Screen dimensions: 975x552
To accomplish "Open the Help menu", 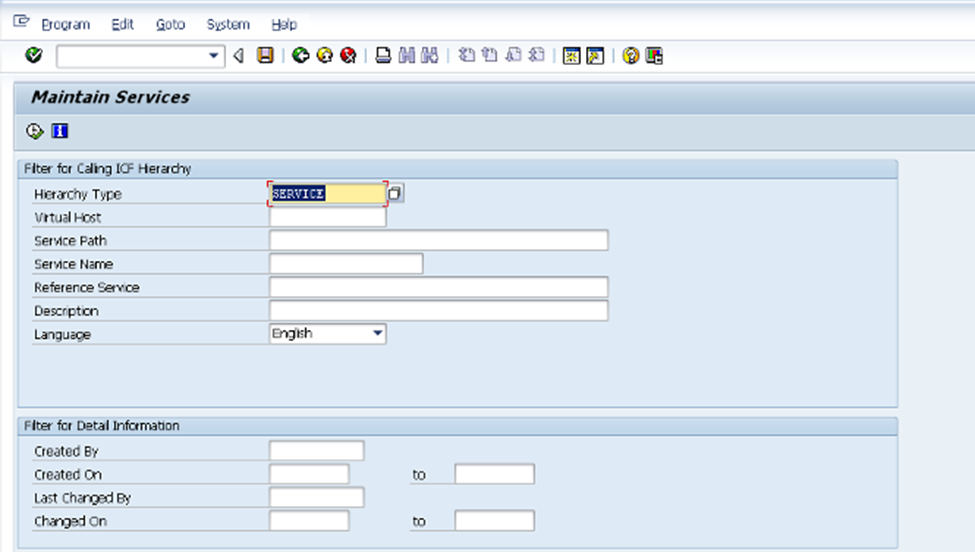I will [284, 24].
